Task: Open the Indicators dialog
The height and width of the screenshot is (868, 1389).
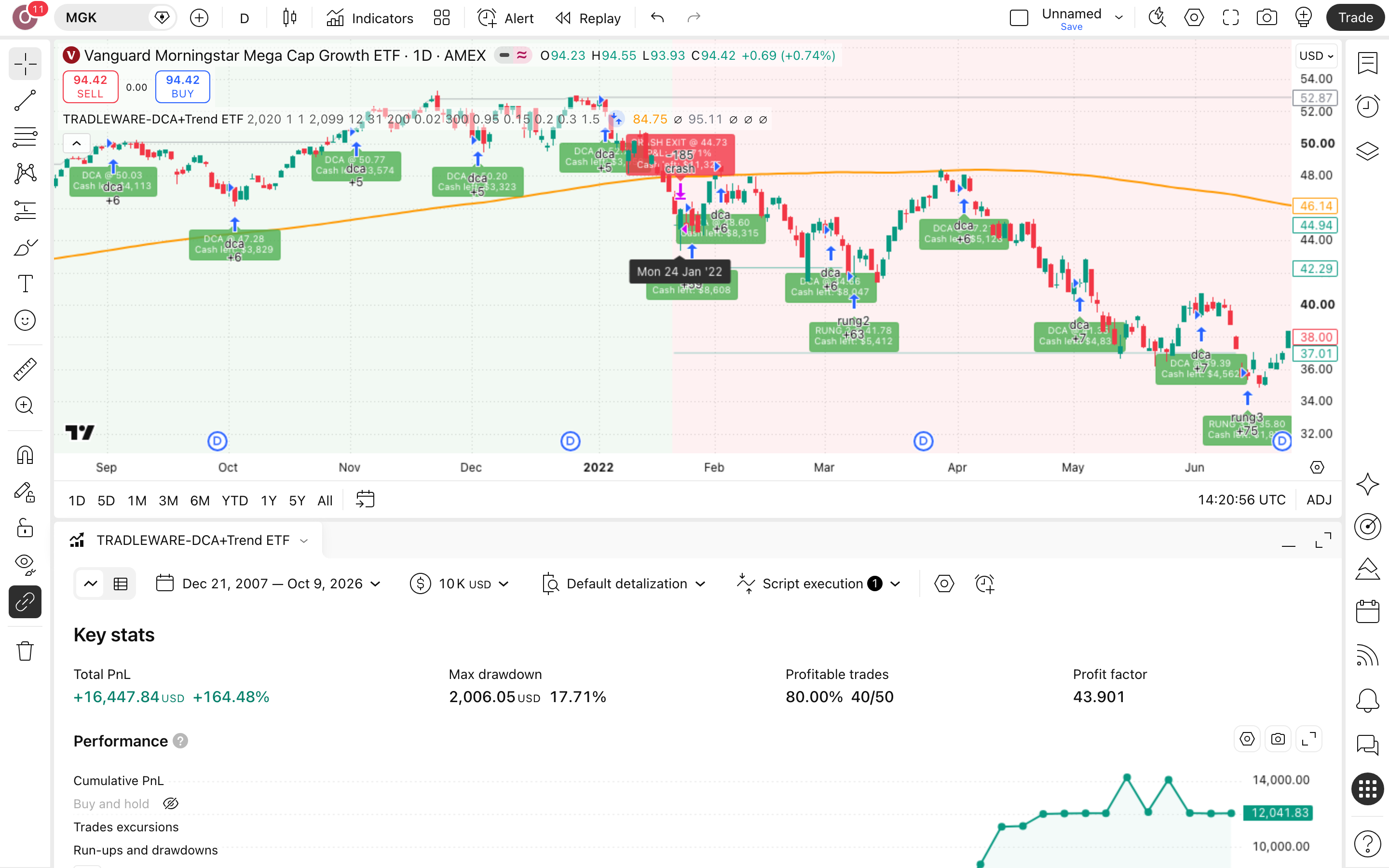Action: click(x=369, y=18)
